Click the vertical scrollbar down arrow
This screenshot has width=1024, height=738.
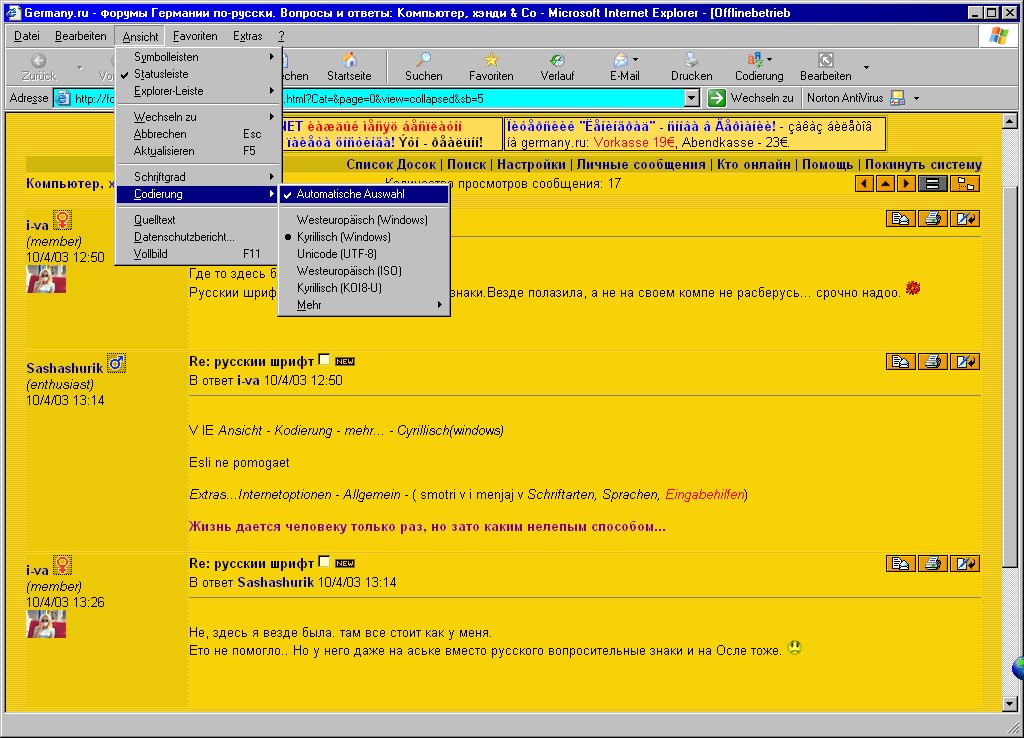pos(1010,704)
